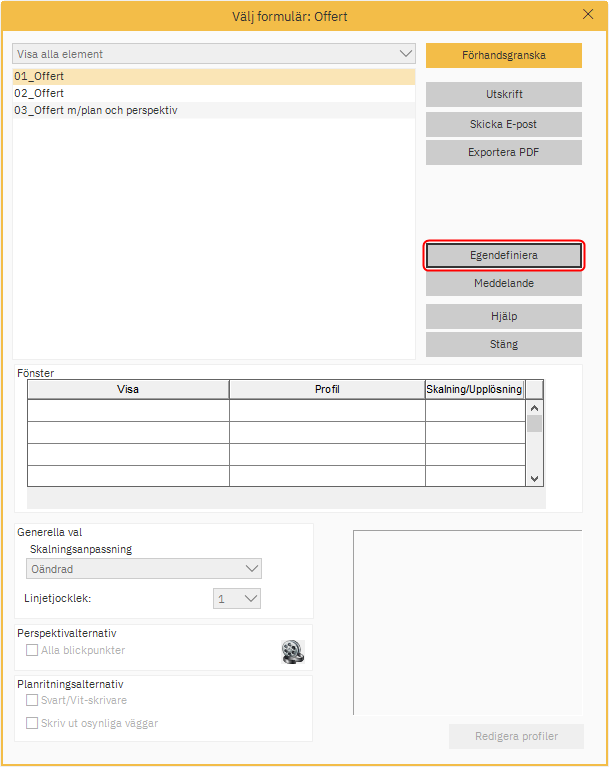This screenshot has height=767, width=609.
Task: Select 01_Offert in form list
Action: click(214, 76)
